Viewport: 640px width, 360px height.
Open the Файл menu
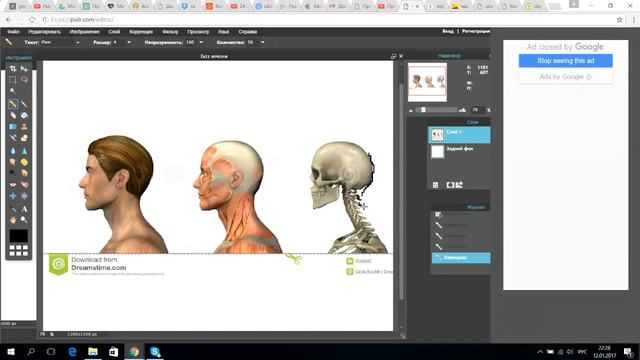pos(13,31)
